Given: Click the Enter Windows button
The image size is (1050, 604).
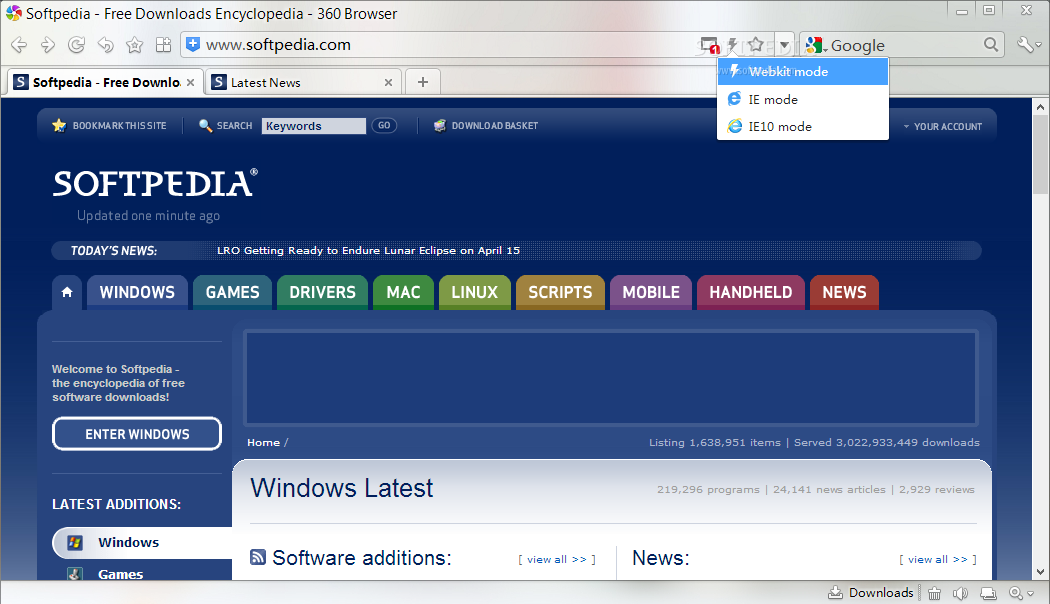Looking at the screenshot, I should [x=137, y=434].
